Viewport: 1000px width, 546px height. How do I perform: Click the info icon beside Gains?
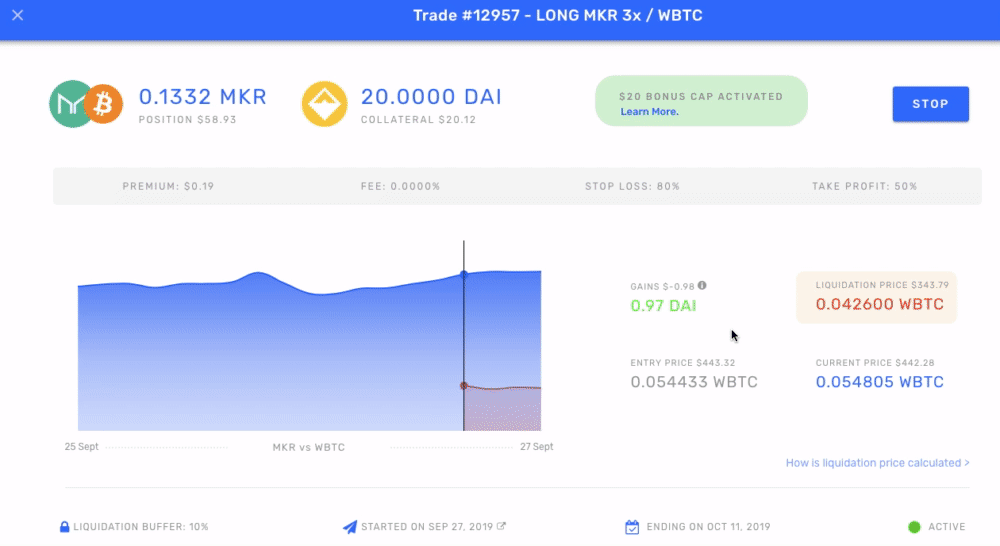pos(702,286)
